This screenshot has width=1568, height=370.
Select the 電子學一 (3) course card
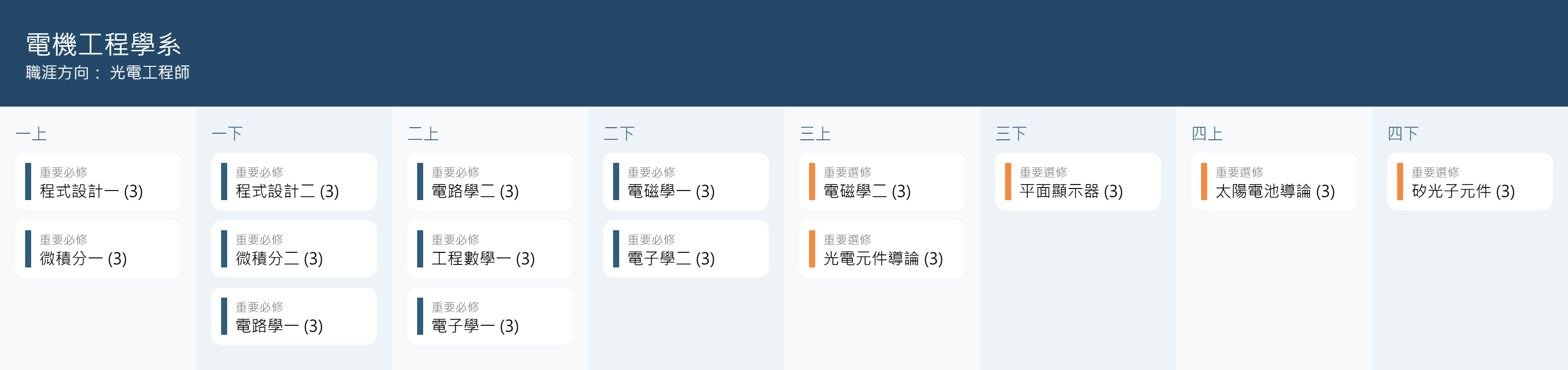tap(489, 316)
